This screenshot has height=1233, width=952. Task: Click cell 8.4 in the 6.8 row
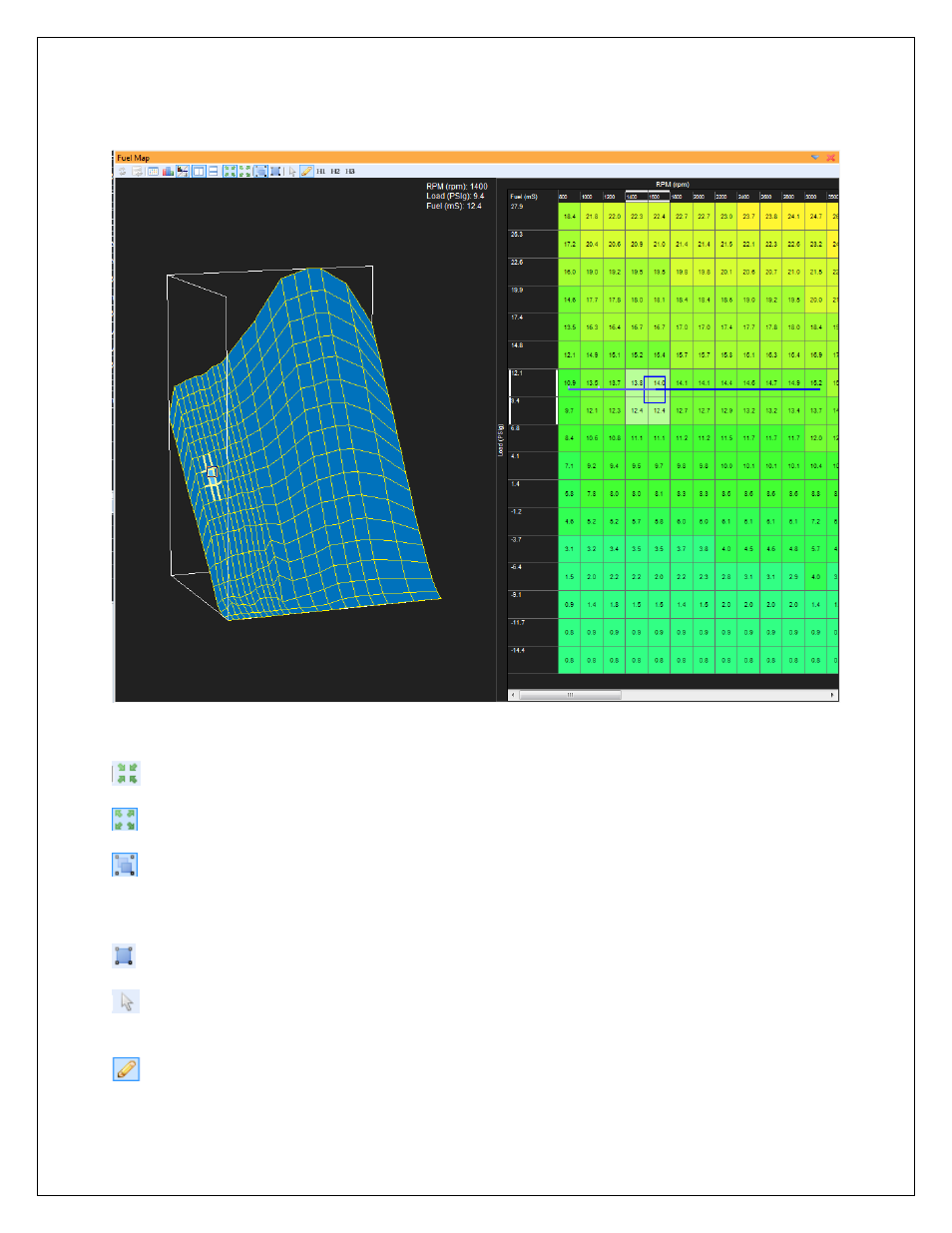[569, 438]
